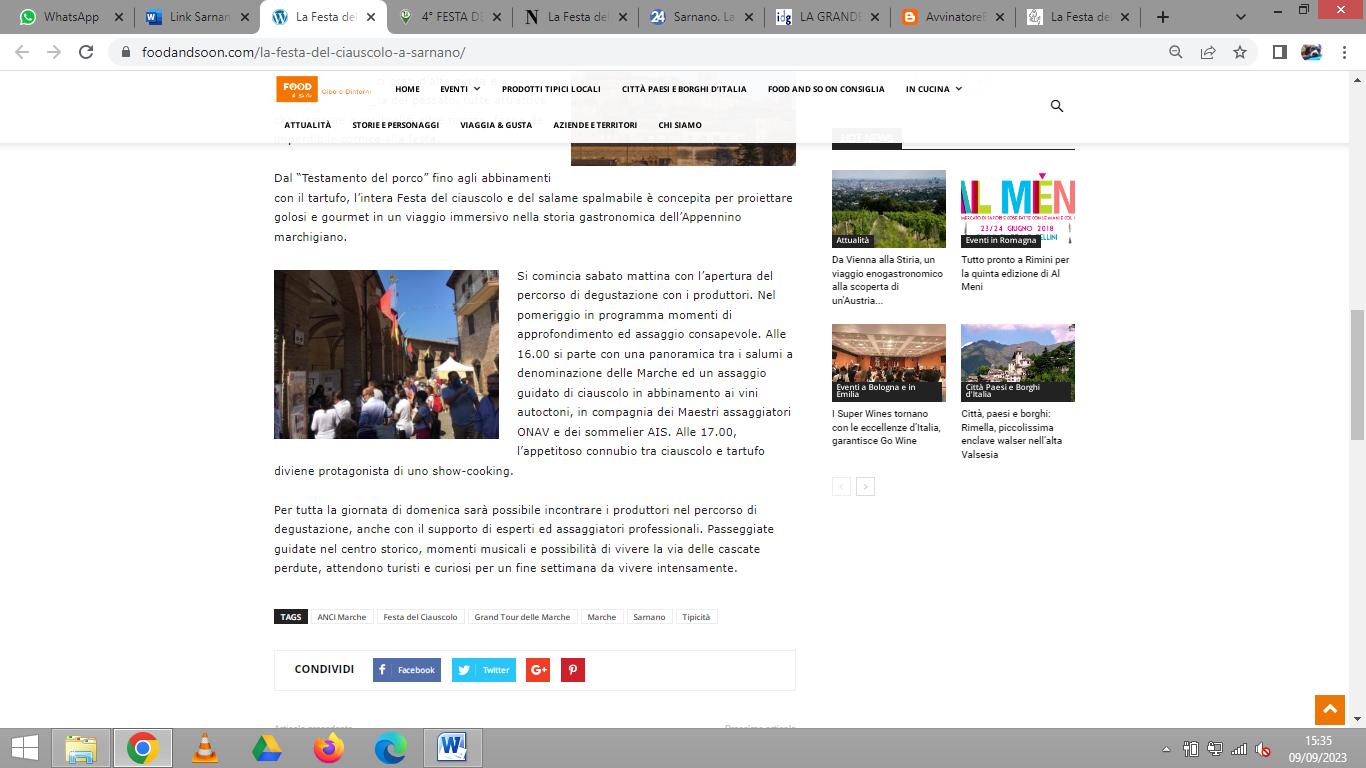Share the article on Twitter
This screenshot has width=1366, height=768.
[484, 670]
